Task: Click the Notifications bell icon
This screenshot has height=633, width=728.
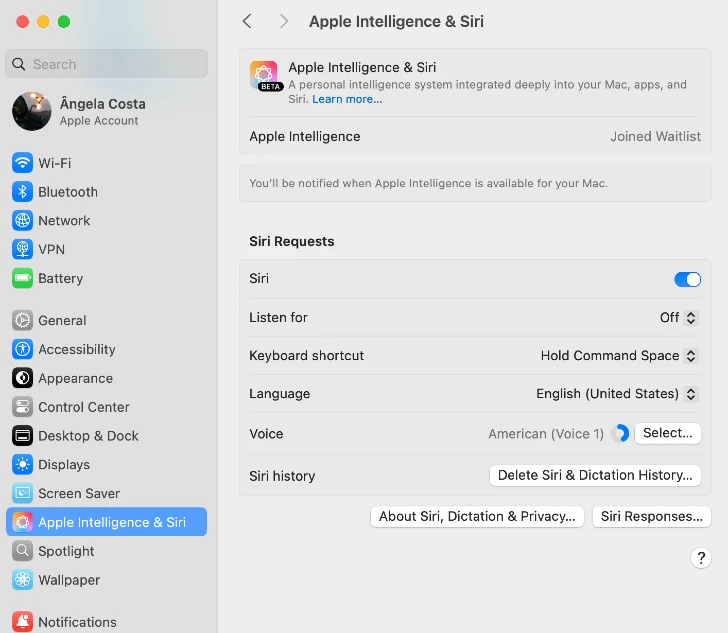Action: [x=22, y=622]
